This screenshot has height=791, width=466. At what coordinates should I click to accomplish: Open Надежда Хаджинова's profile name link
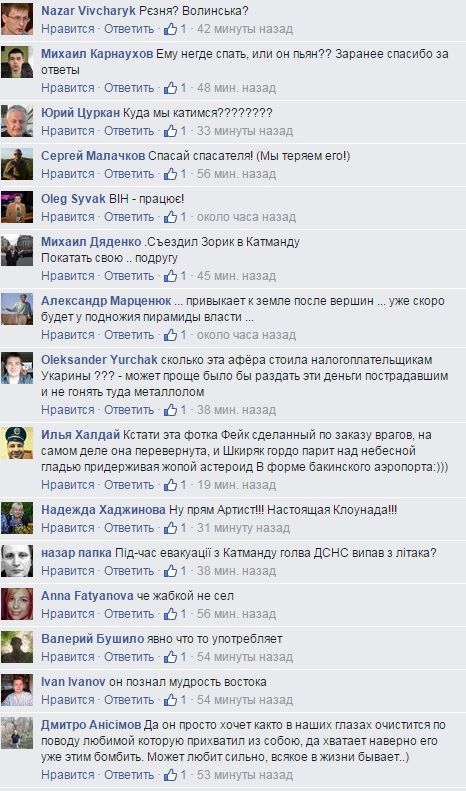[x=103, y=510]
